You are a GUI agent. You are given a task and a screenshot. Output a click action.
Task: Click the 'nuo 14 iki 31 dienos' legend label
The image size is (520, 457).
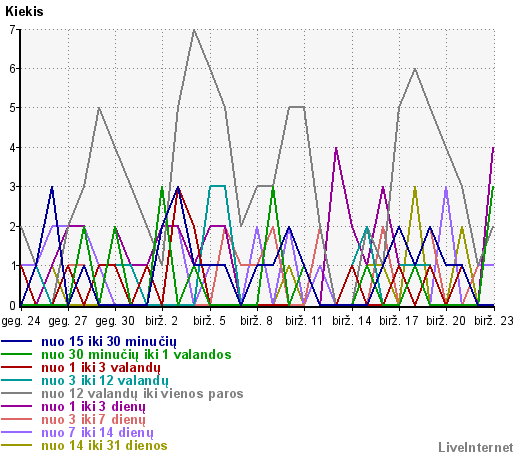pyautogui.click(x=104, y=445)
